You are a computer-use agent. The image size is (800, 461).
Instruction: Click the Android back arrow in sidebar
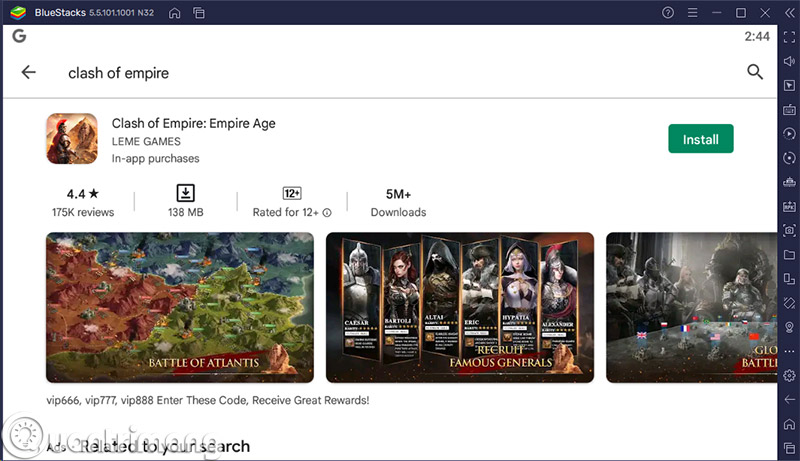(789, 400)
